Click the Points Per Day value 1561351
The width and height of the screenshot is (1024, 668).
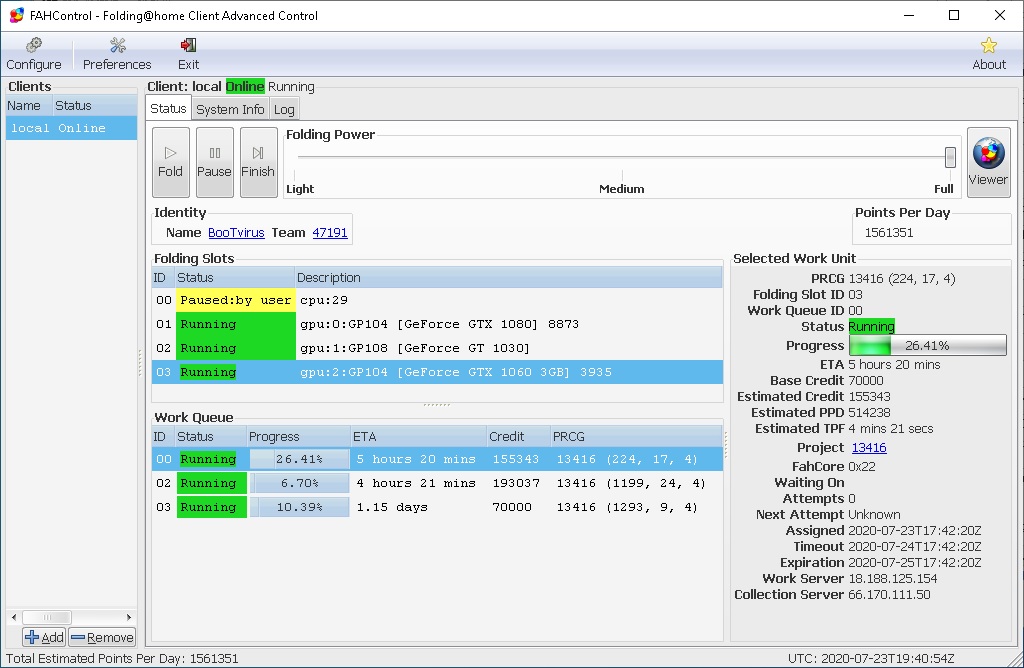click(x=889, y=232)
